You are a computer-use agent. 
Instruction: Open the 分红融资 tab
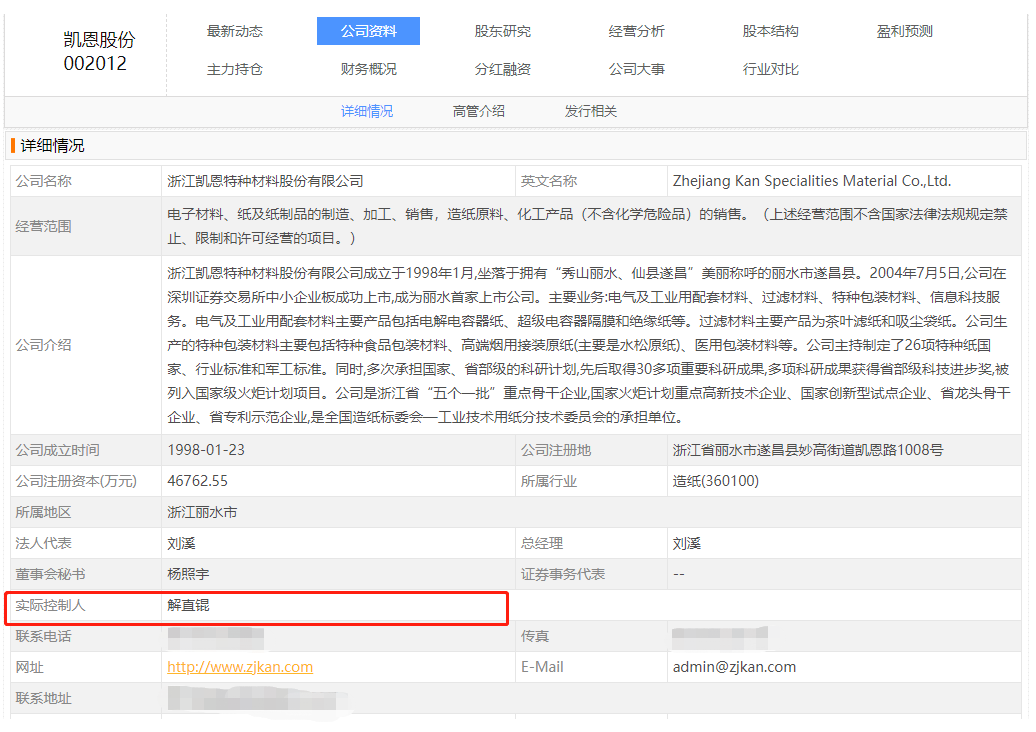502,69
